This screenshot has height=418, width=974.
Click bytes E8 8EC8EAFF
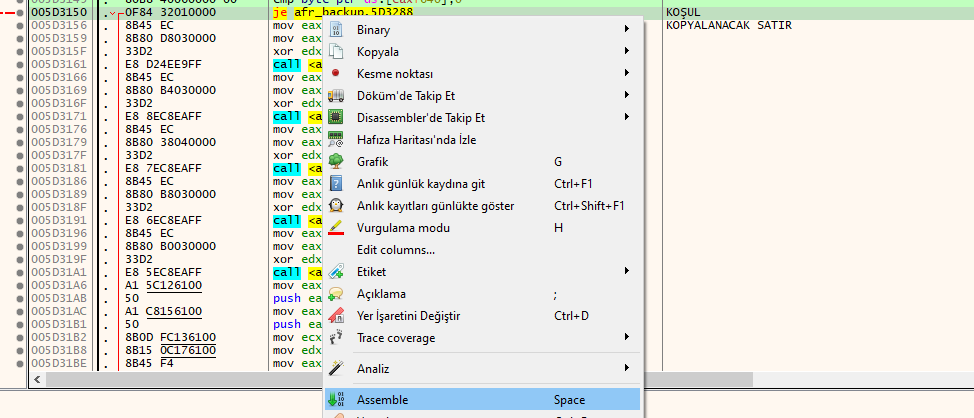coord(163,116)
